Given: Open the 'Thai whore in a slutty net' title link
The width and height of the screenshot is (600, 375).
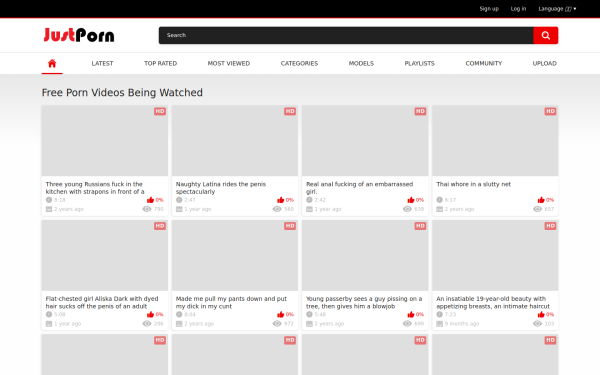Looking at the screenshot, I should (x=473, y=184).
